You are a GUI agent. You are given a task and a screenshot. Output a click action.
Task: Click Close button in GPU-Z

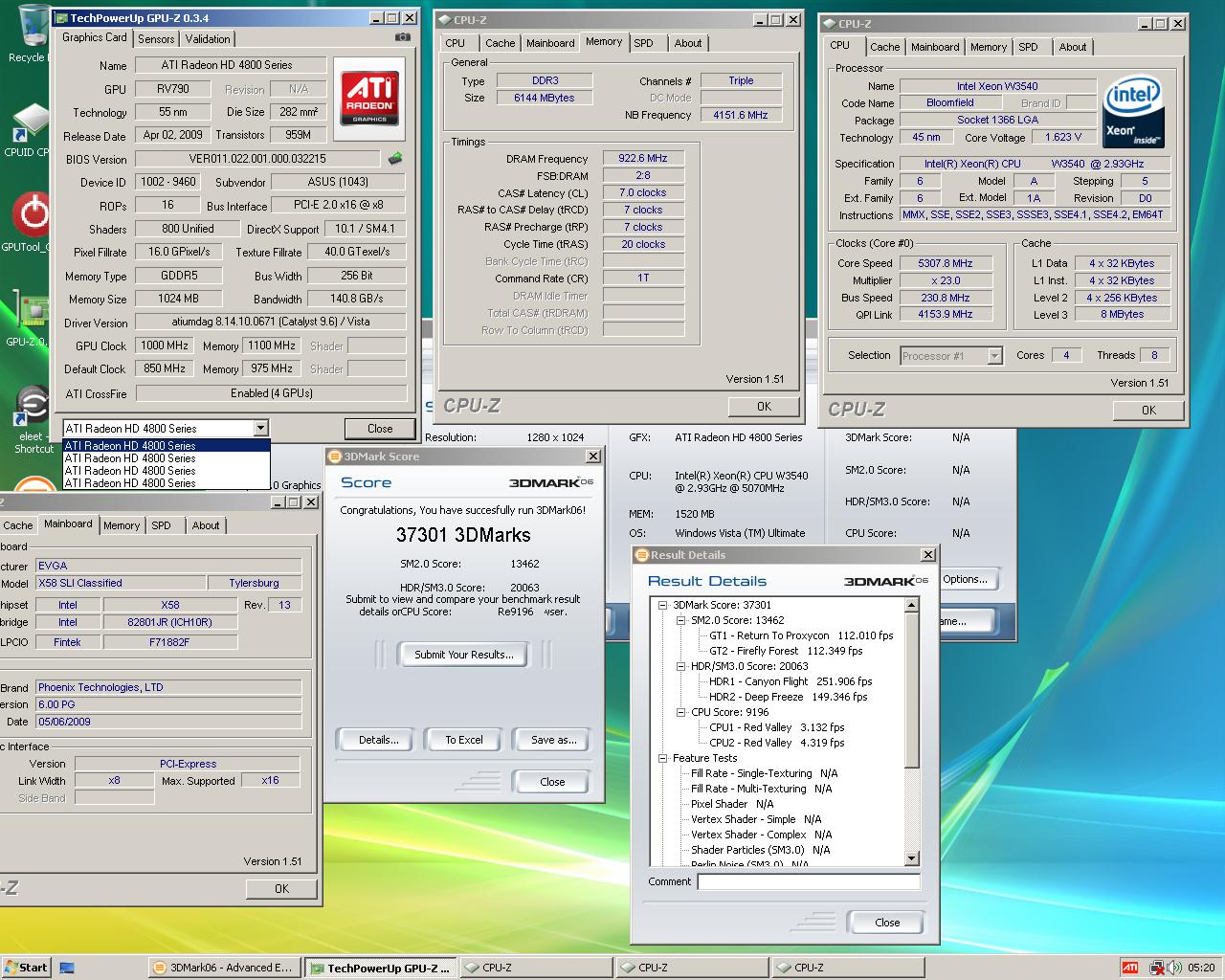[x=380, y=429]
